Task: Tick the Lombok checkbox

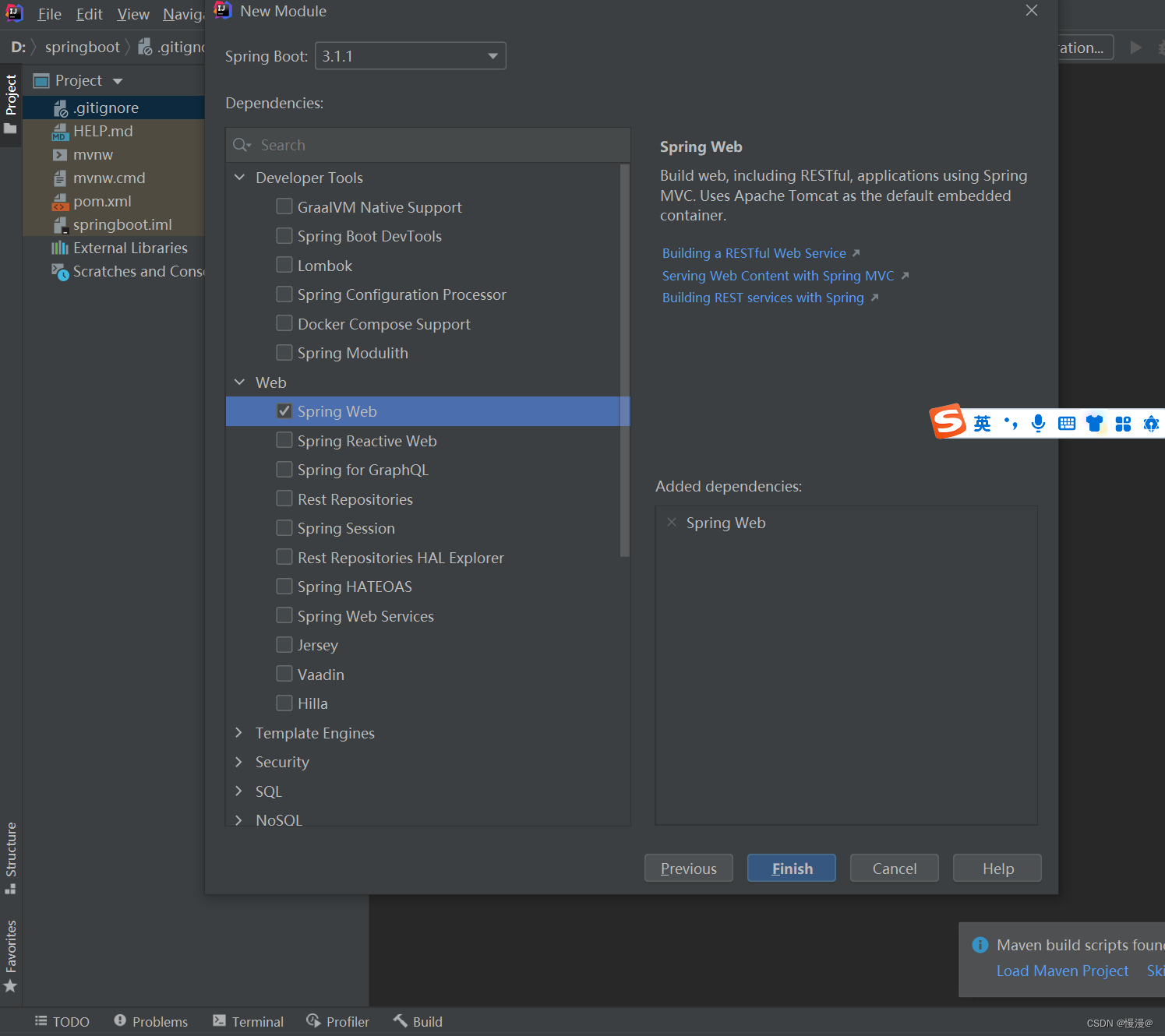Action: point(284,265)
